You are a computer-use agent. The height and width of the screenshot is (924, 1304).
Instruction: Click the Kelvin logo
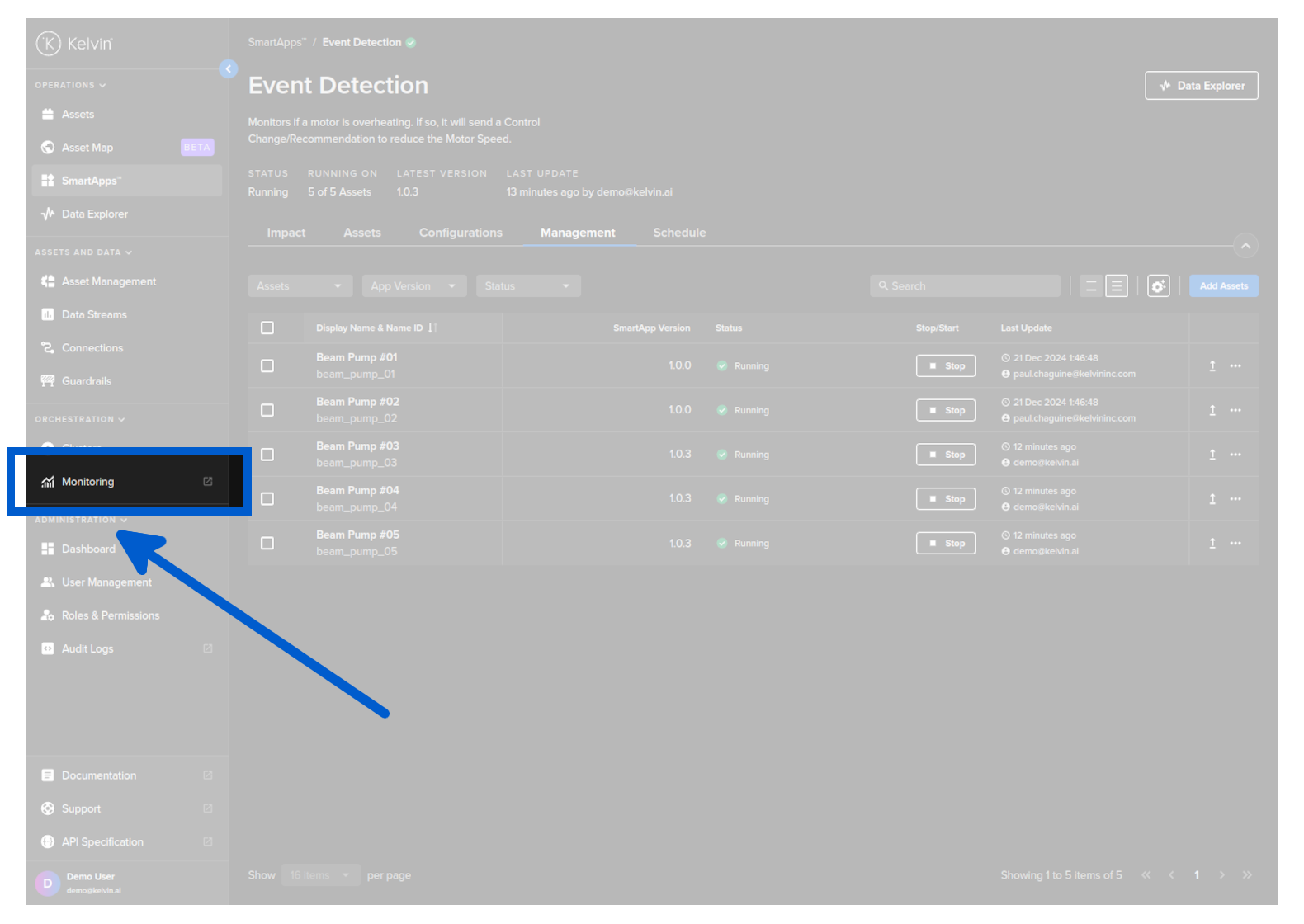tap(74, 44)
